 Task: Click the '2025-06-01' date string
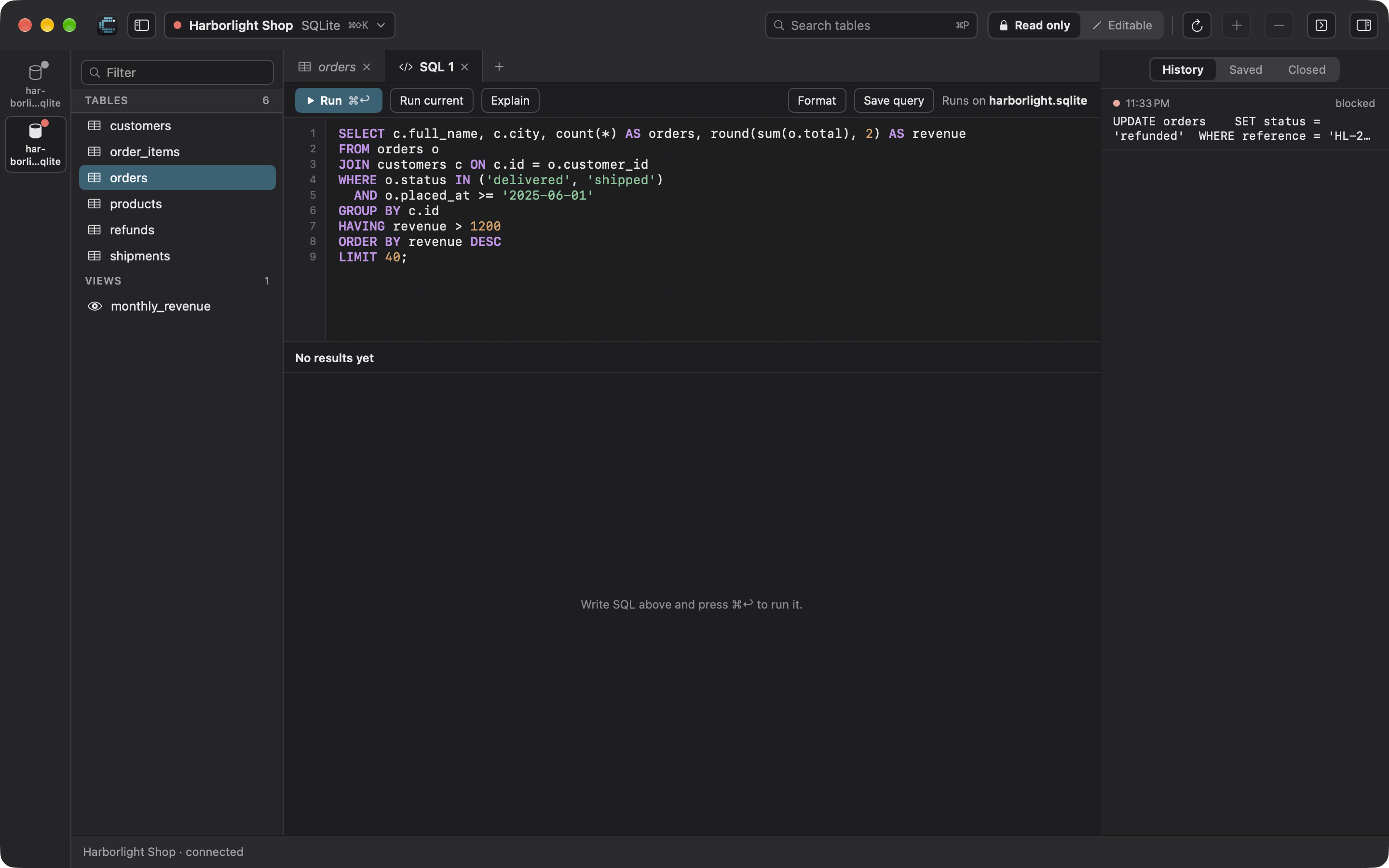(x=547, y=195)
